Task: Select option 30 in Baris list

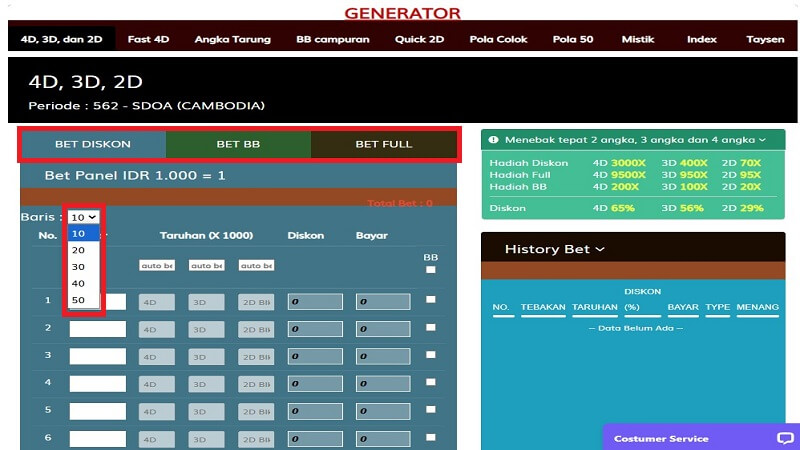Action: 84,267
